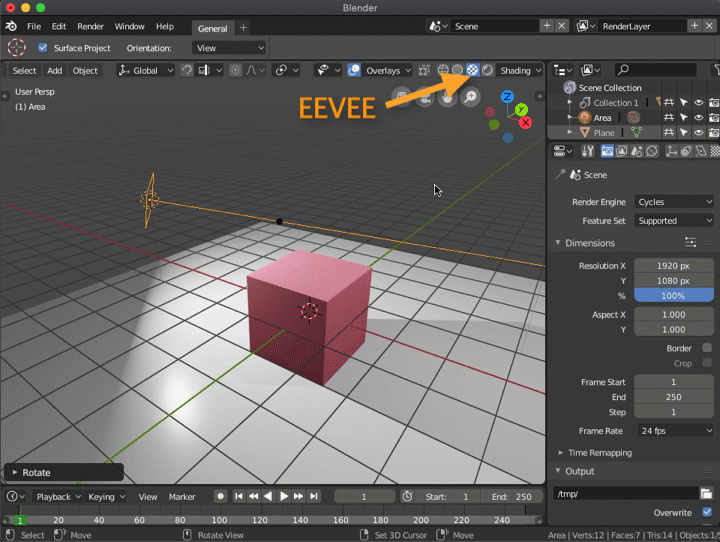The image size is (720, 542).
Task: Click the camera view gizmo button
Action: pyautogui.click(x=425, y=97)
